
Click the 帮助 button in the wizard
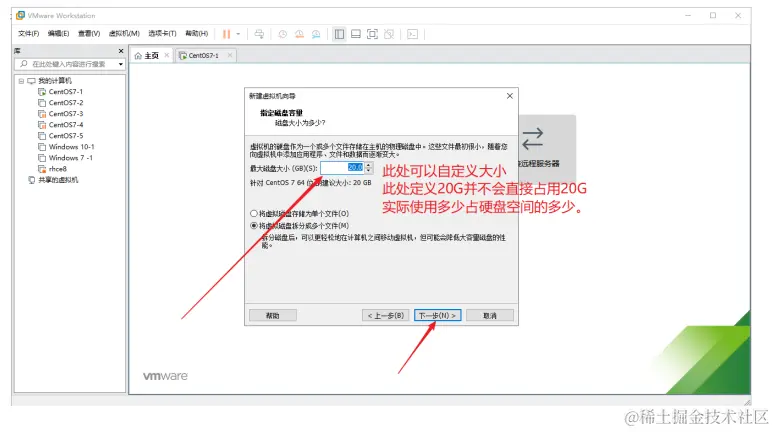point(273,315)
